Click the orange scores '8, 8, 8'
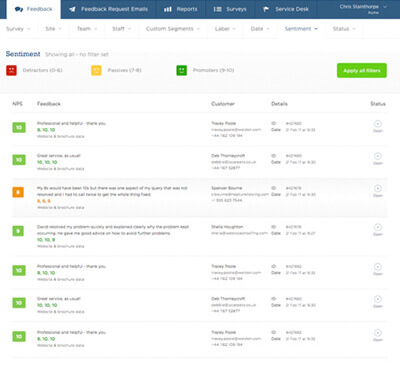 point(44,201)
